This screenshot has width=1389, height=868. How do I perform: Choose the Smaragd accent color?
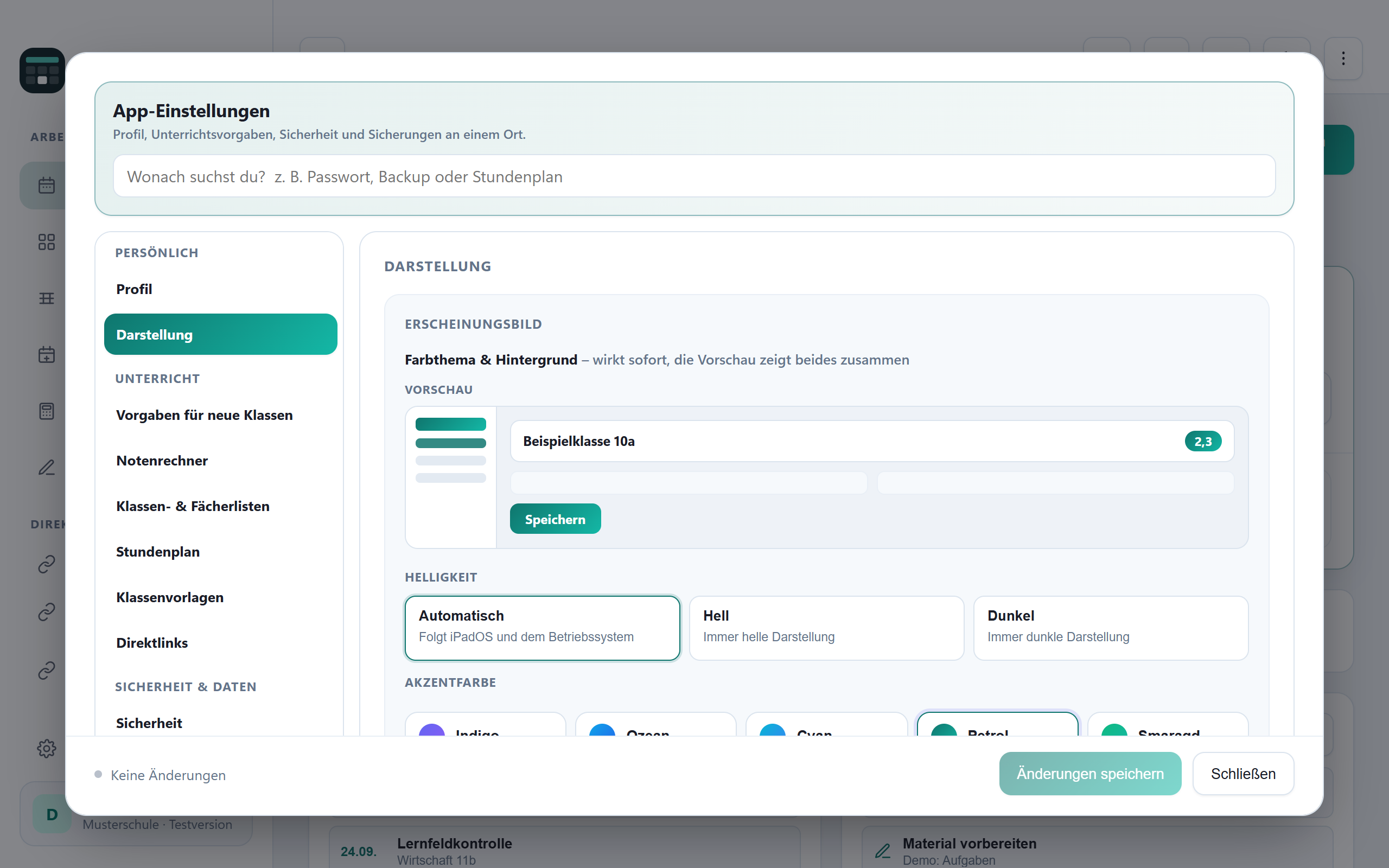click(x=1168, y=724)
